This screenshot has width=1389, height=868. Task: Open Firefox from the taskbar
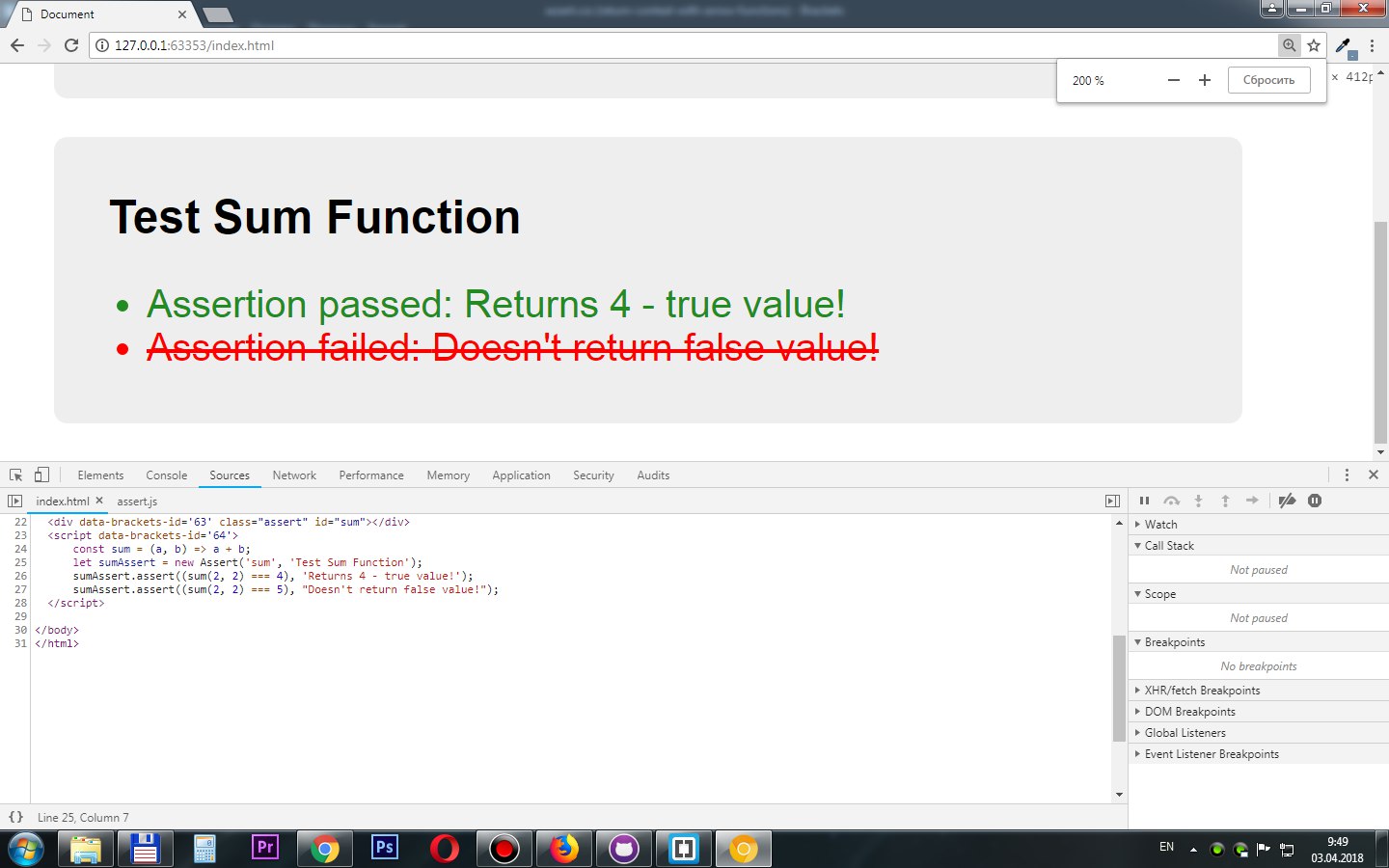(563, 849)
